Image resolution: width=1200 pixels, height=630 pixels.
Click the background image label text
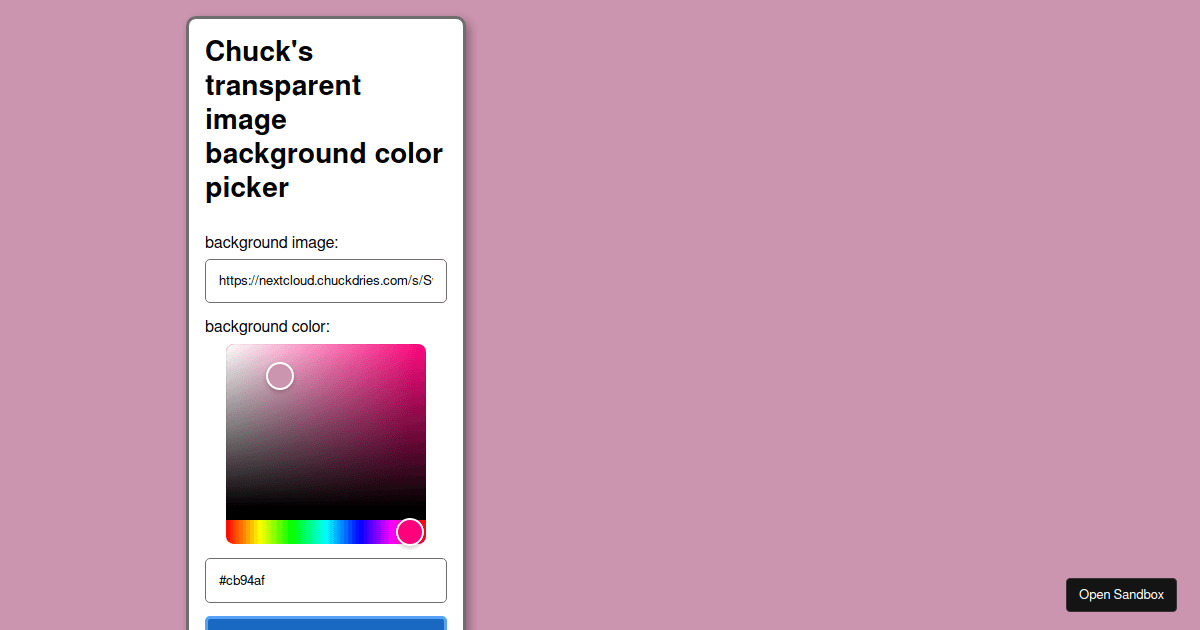pos(271,242)
